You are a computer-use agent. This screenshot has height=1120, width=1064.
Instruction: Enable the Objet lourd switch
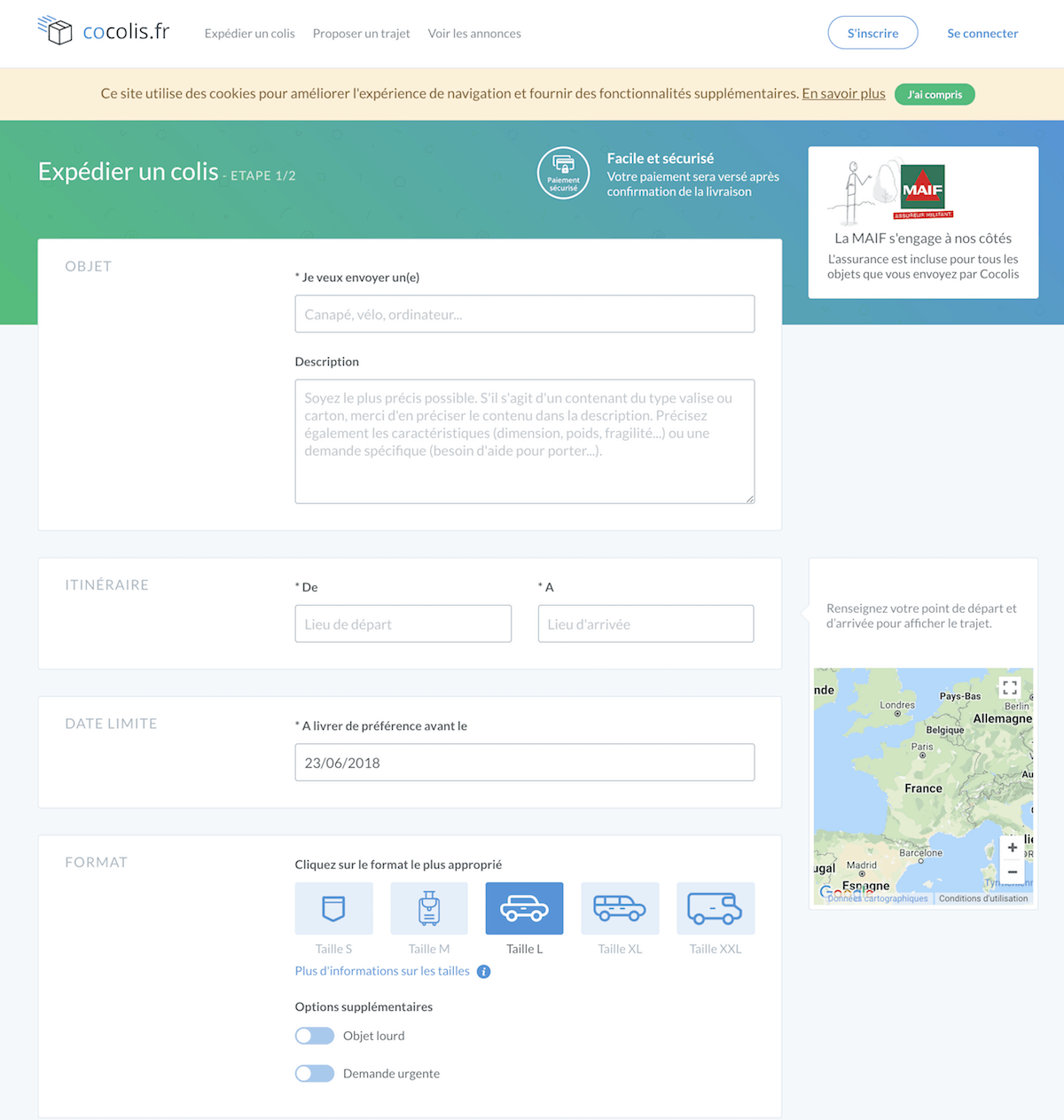(x=315, y=1036)
